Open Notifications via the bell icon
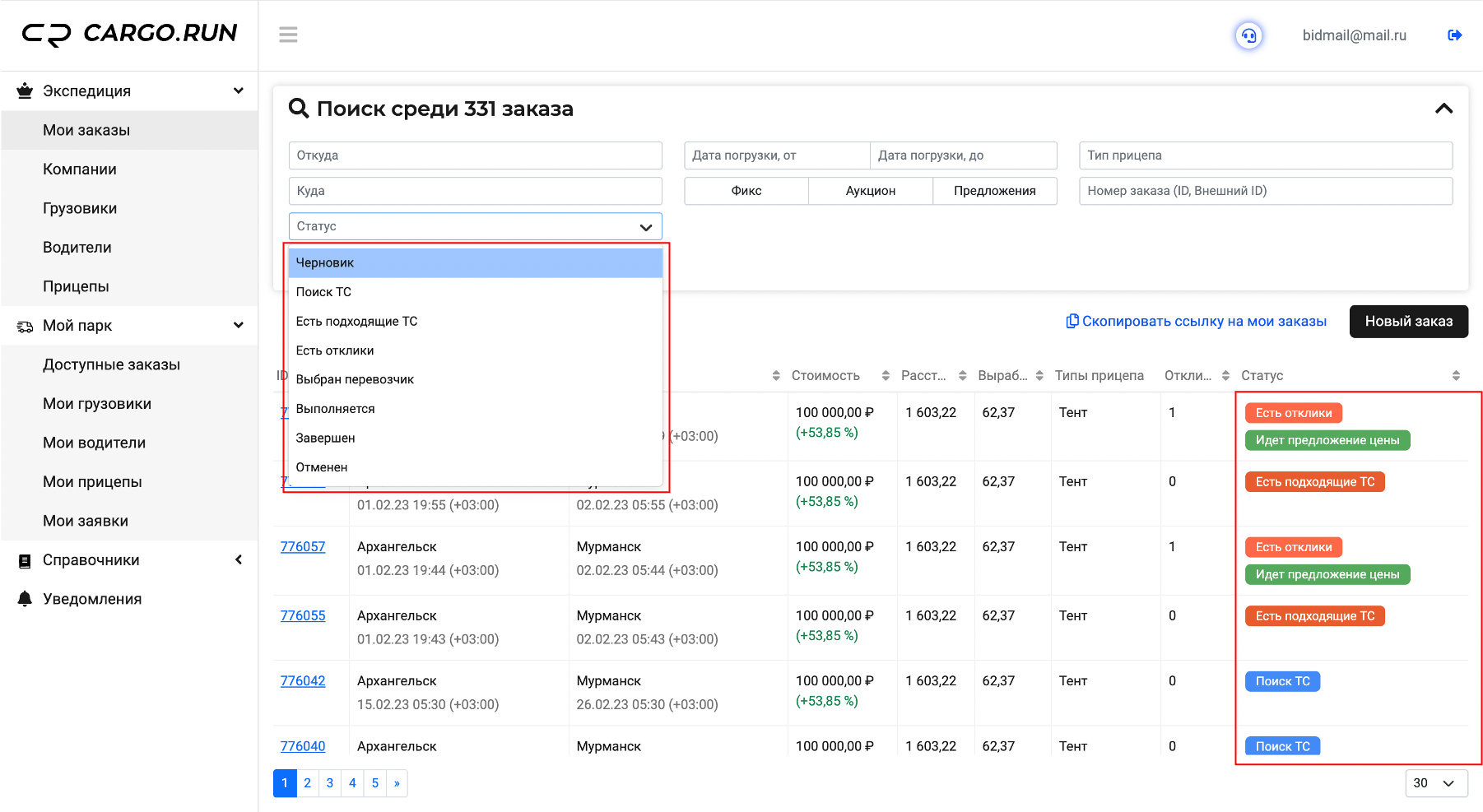Screen dimensions: 1483x812 [26, 599]
